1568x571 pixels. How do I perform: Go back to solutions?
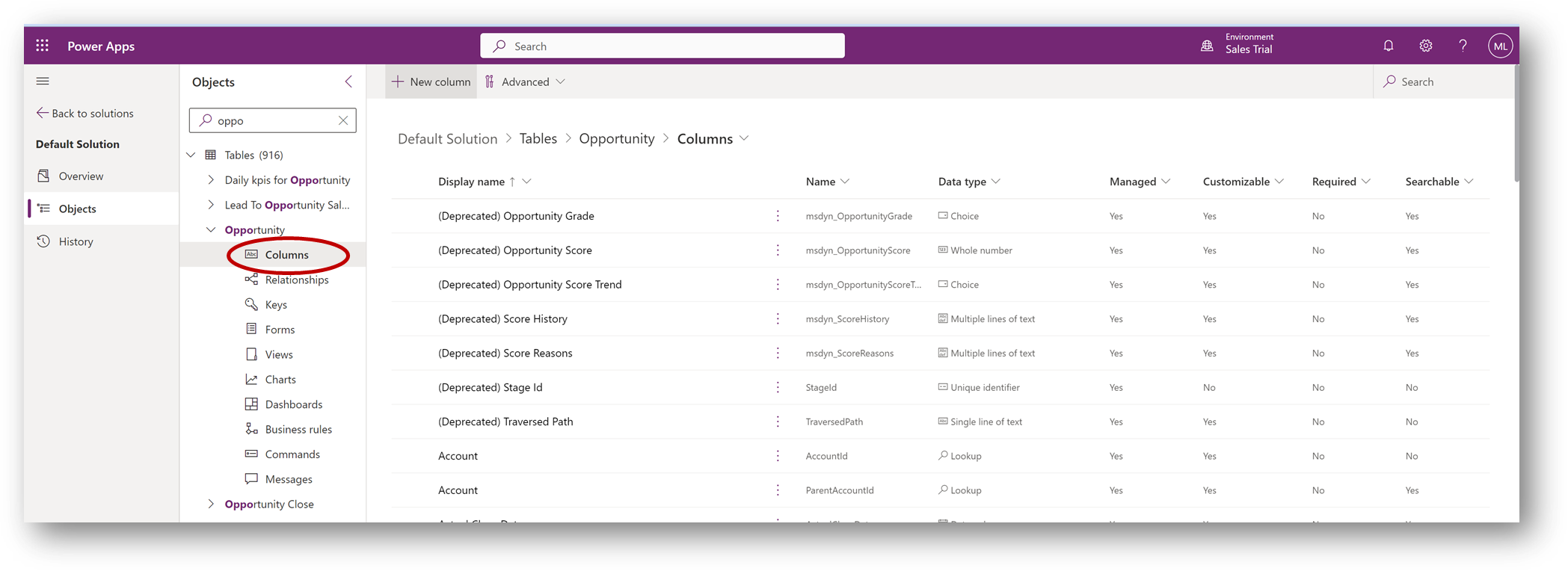point(84,114)
